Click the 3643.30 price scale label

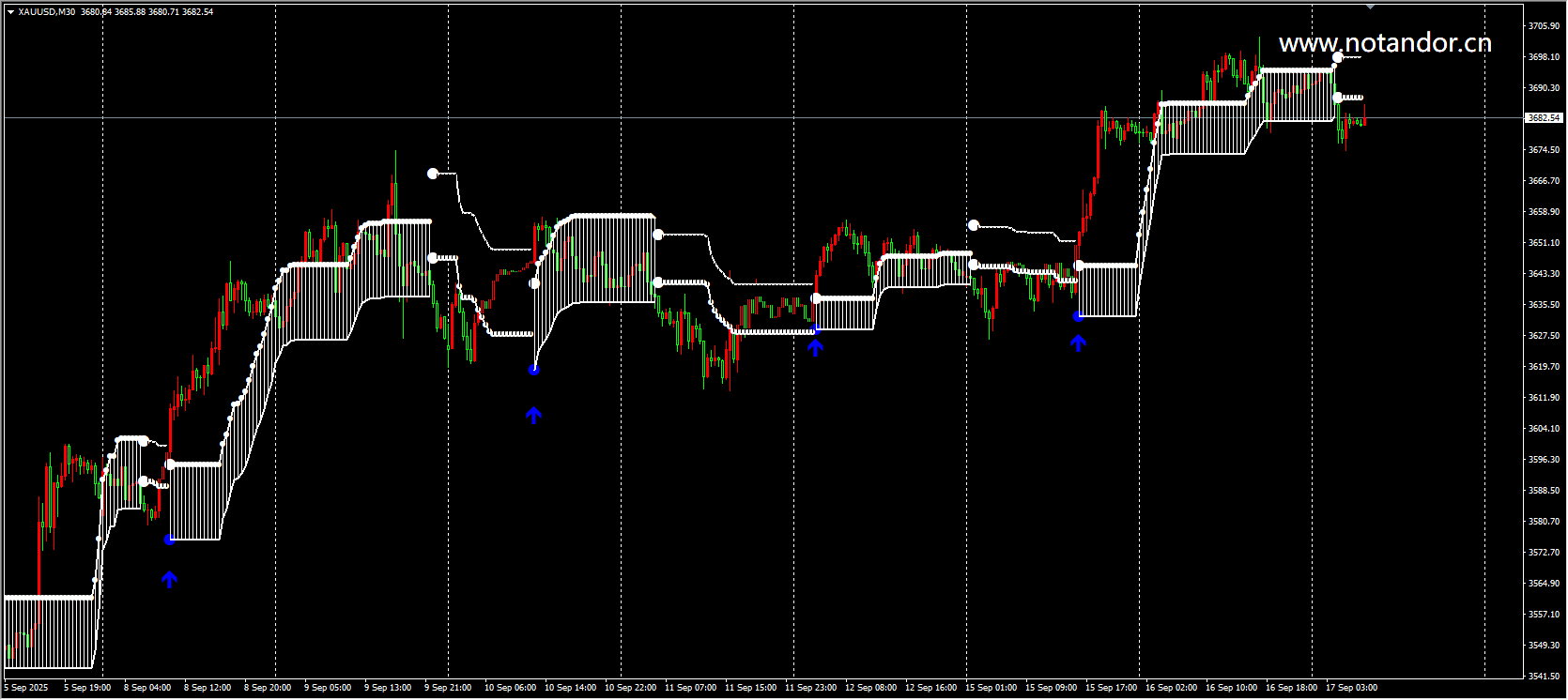pyautogui.click(x=1544, y=274)
